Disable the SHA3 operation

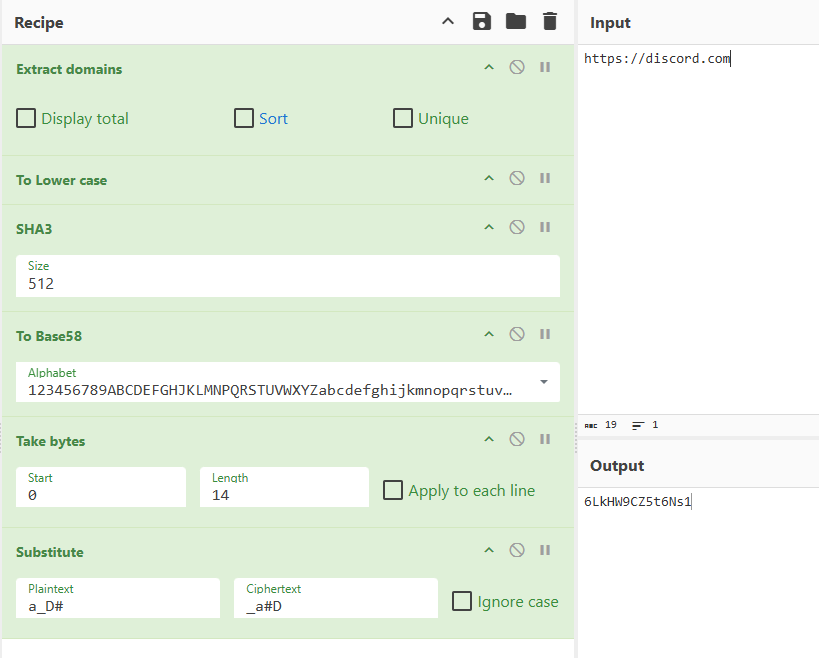coord(517,228)
